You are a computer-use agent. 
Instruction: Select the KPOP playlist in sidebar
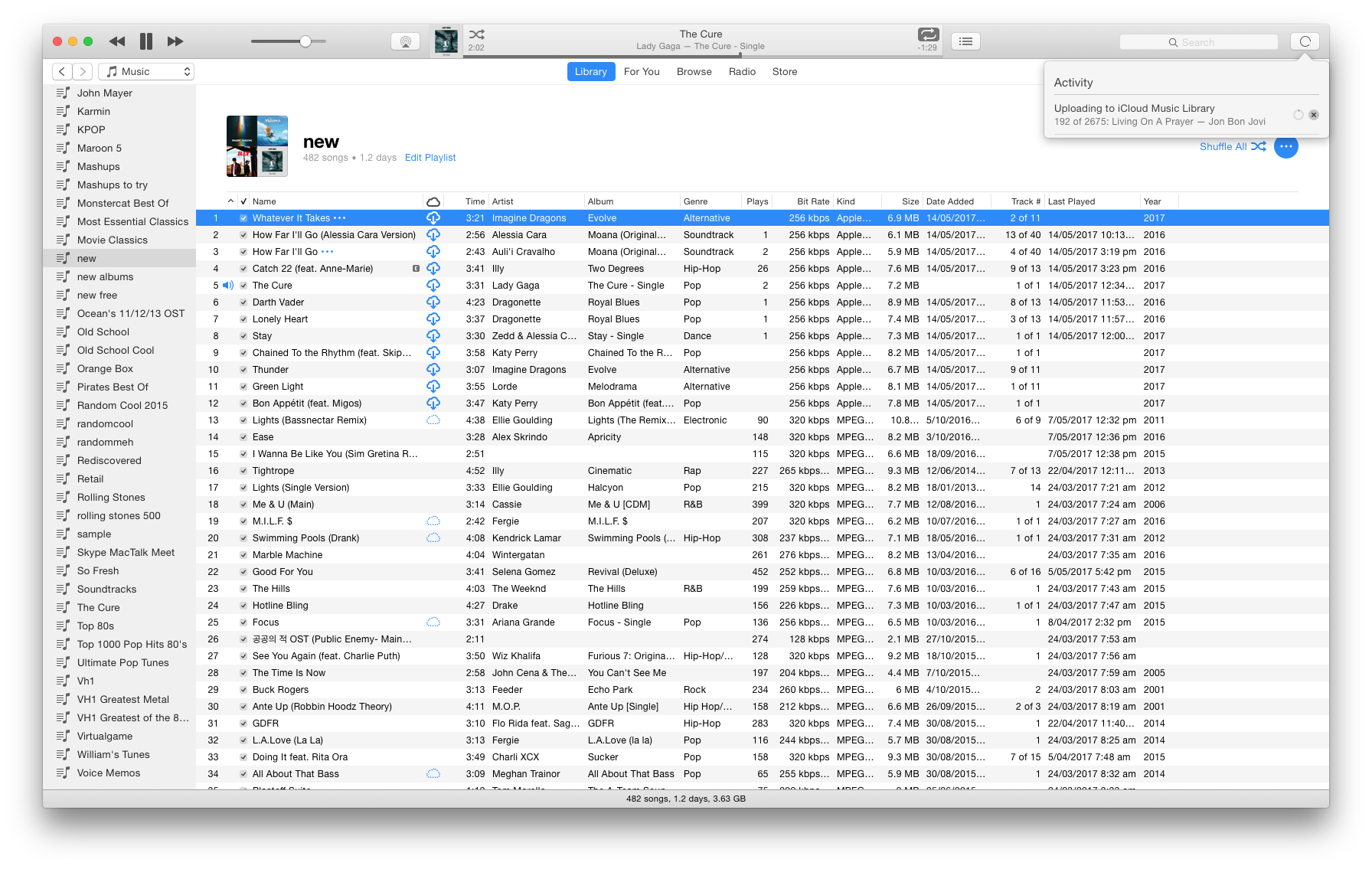[119, 129]
